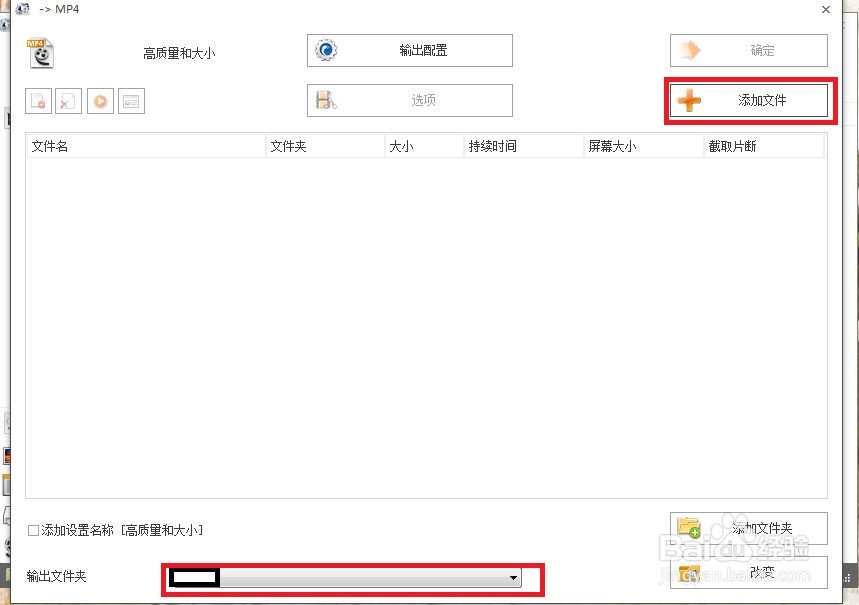Click the 文件夹 column header
The height and width of the screenshot is (605, 859).
pos(325,146)
